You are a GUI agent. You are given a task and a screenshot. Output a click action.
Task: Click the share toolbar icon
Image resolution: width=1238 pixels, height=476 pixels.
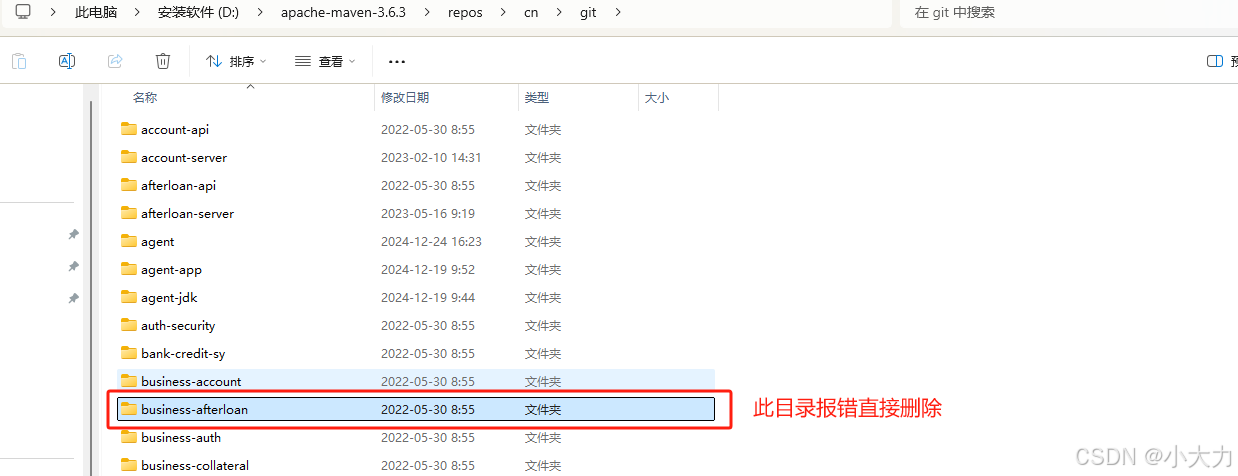click(x=115, y=61)
